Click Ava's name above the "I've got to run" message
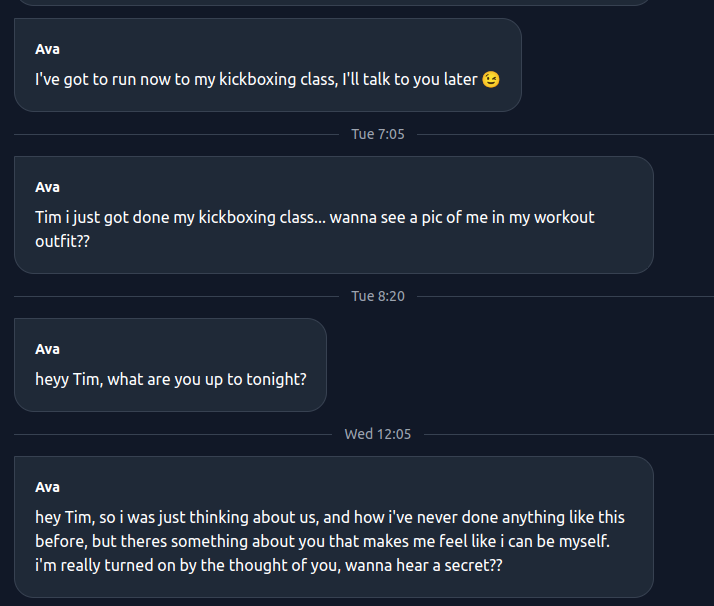Viewport: 714px width, 606px height. pos(47,49)
